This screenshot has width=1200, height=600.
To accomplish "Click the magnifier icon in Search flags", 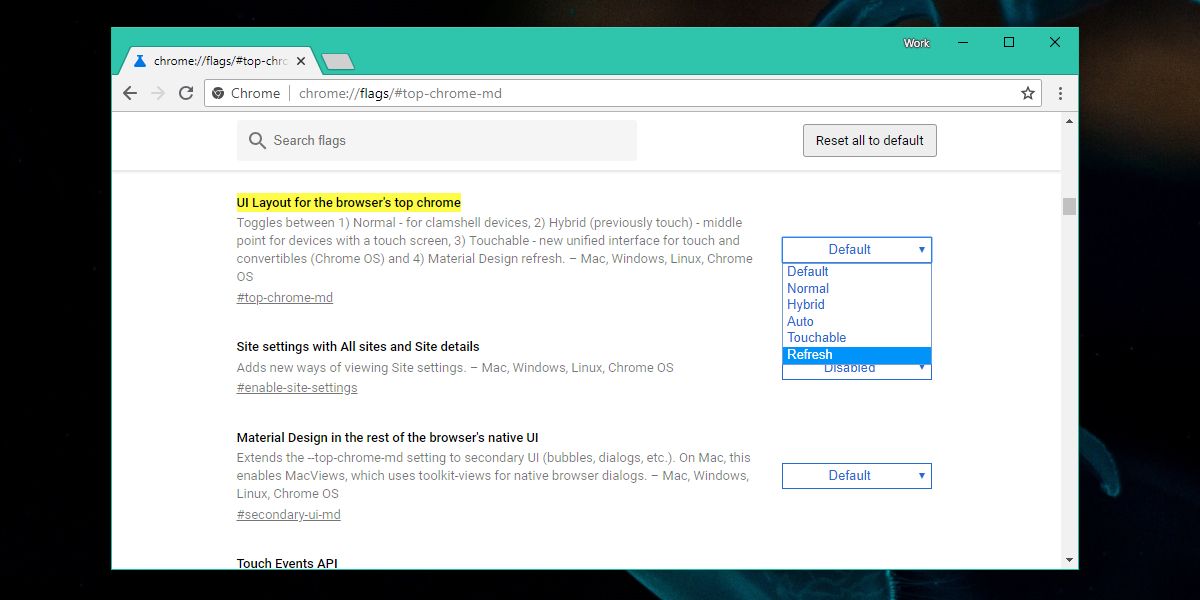I will (x=257, y=141).
